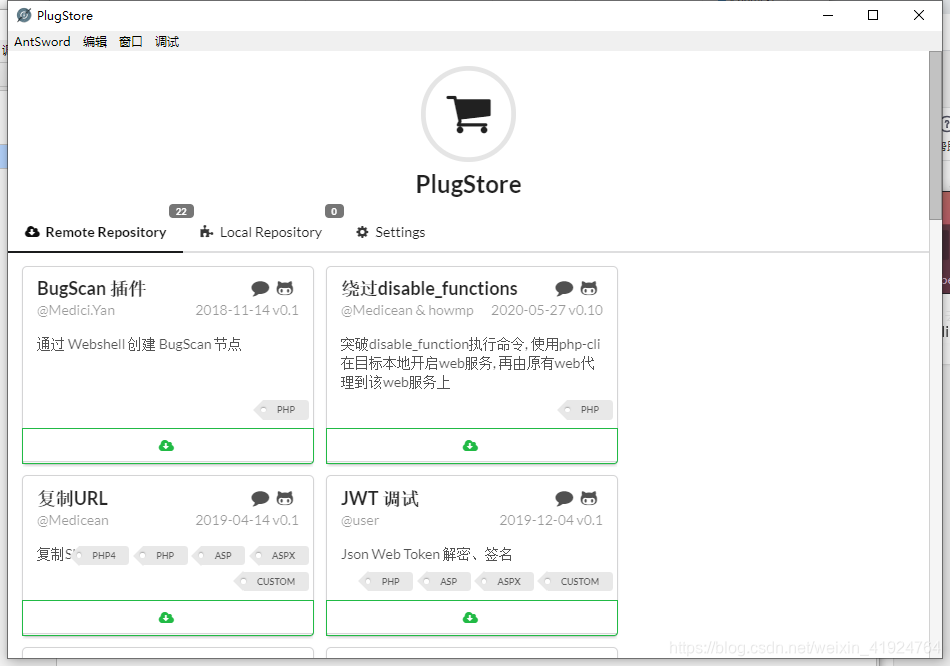Click ASP tag on 复制URL card
This screenshot has width=950, height=666.
coord(219,555)
